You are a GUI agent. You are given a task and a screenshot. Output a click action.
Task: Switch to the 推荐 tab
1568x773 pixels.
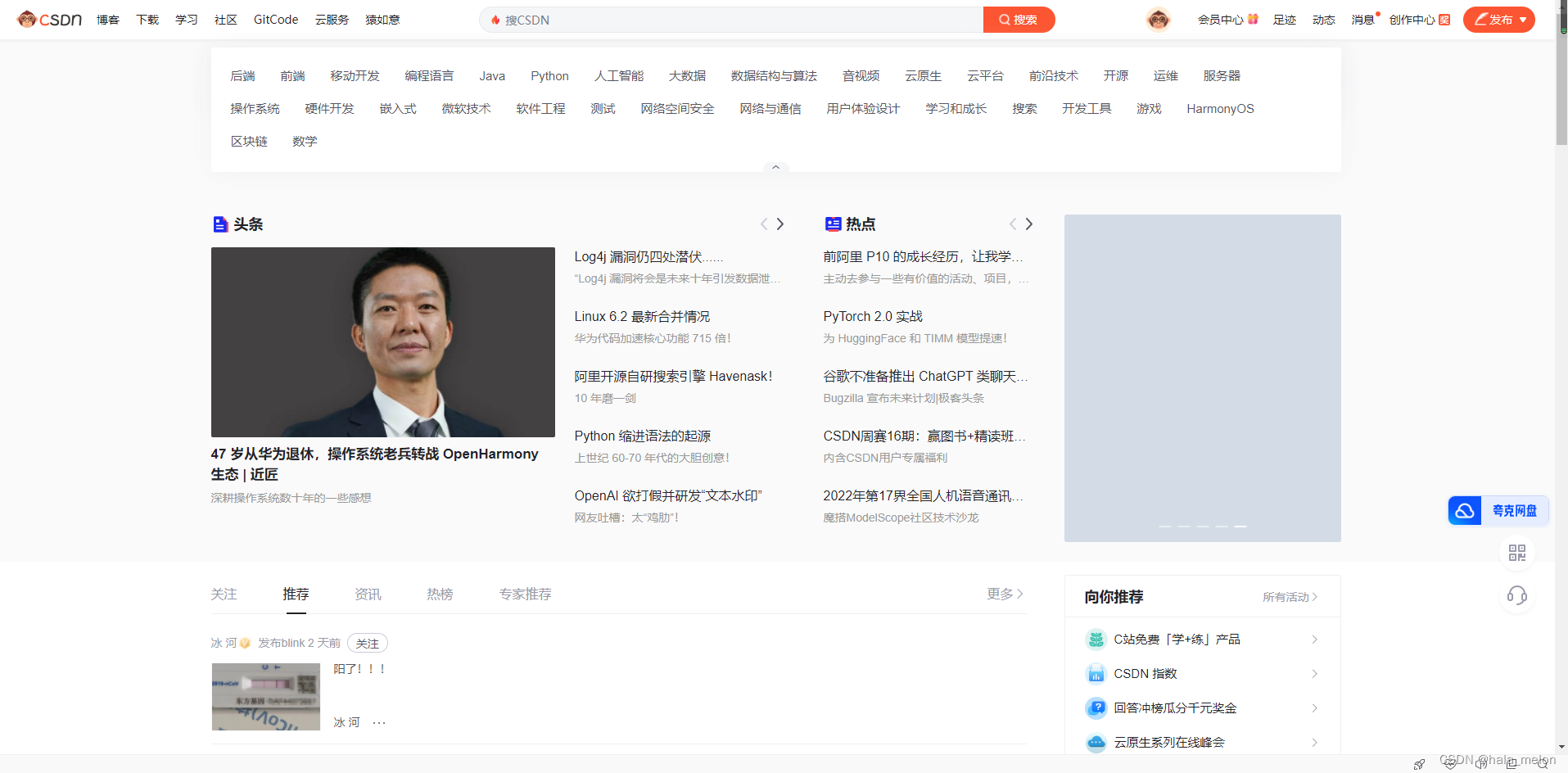(296, 594)
